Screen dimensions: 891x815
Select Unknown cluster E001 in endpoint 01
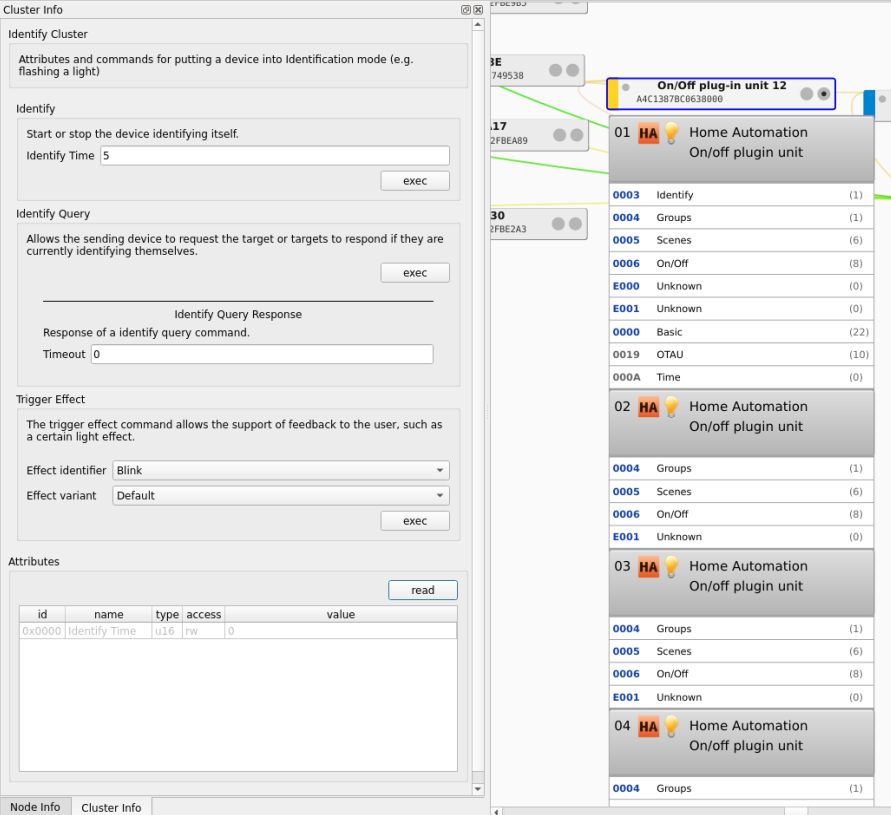point(741,309)
